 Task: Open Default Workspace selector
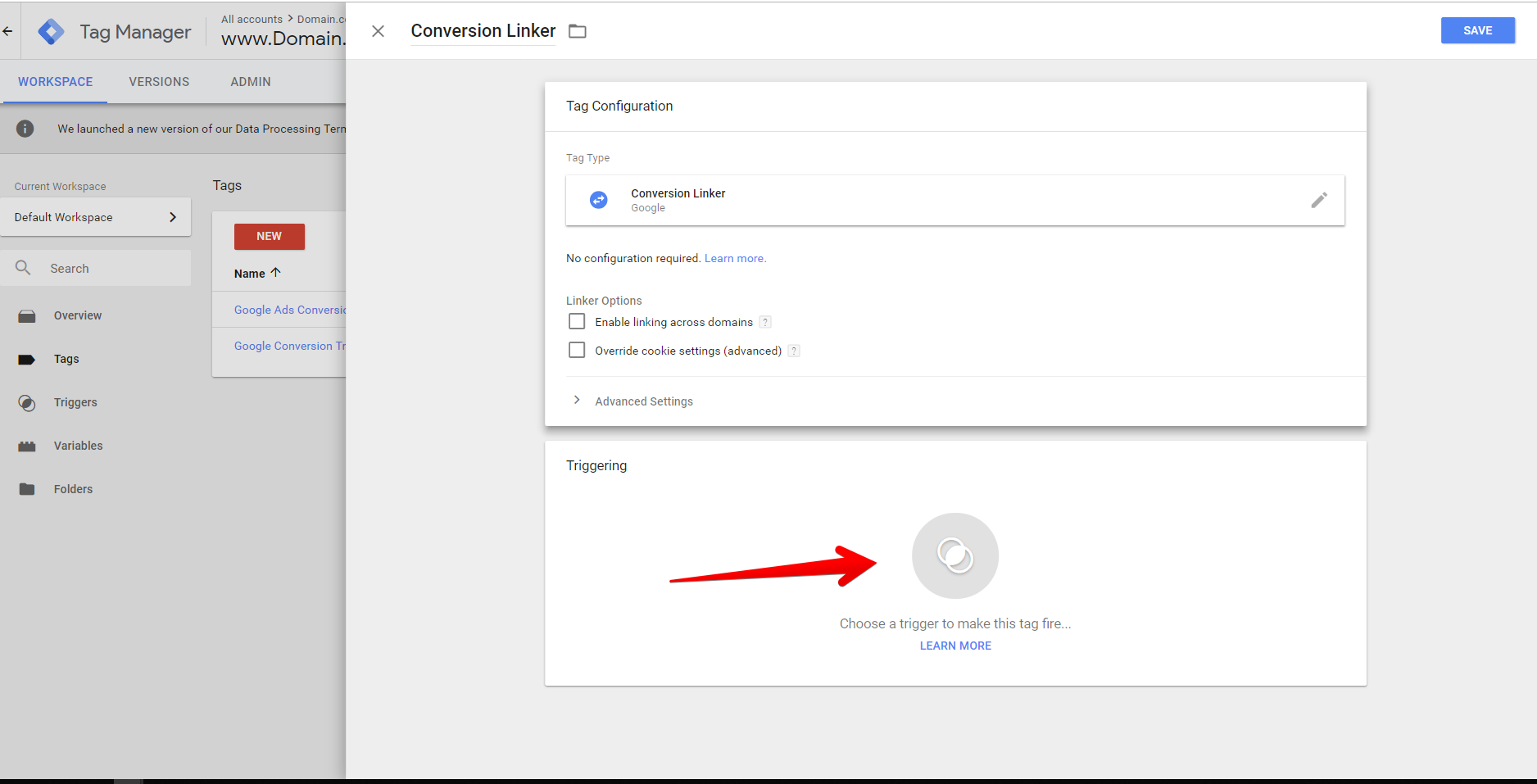(96, 217)
